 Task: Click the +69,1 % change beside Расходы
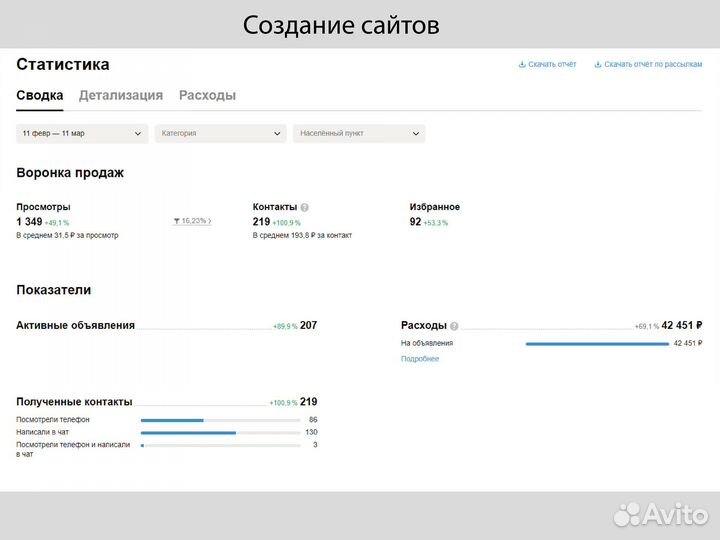click(x=647, y=326)
